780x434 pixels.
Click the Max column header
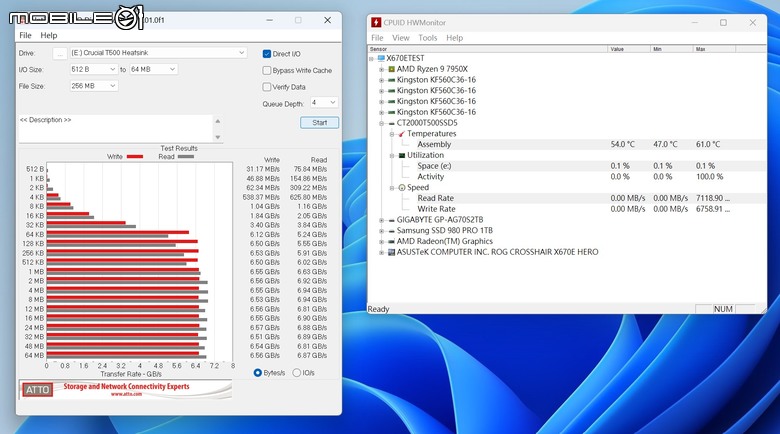[x=714, y=49]
